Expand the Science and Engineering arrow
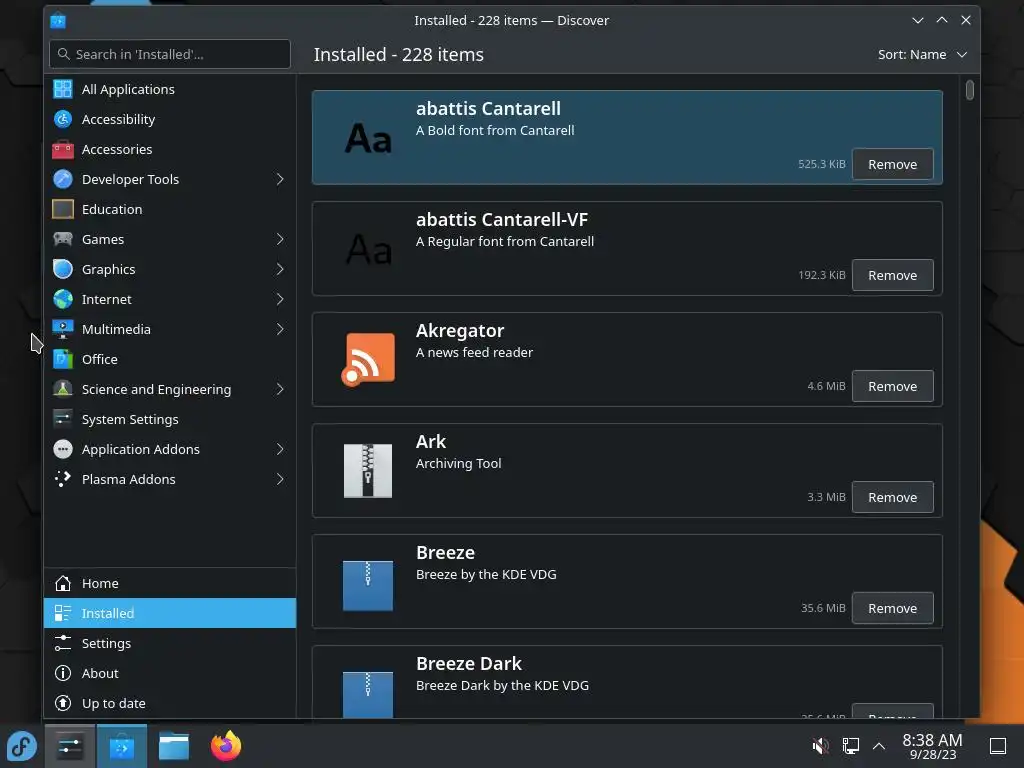This screenshot has width=1024, height=768. tap(280, 389)
